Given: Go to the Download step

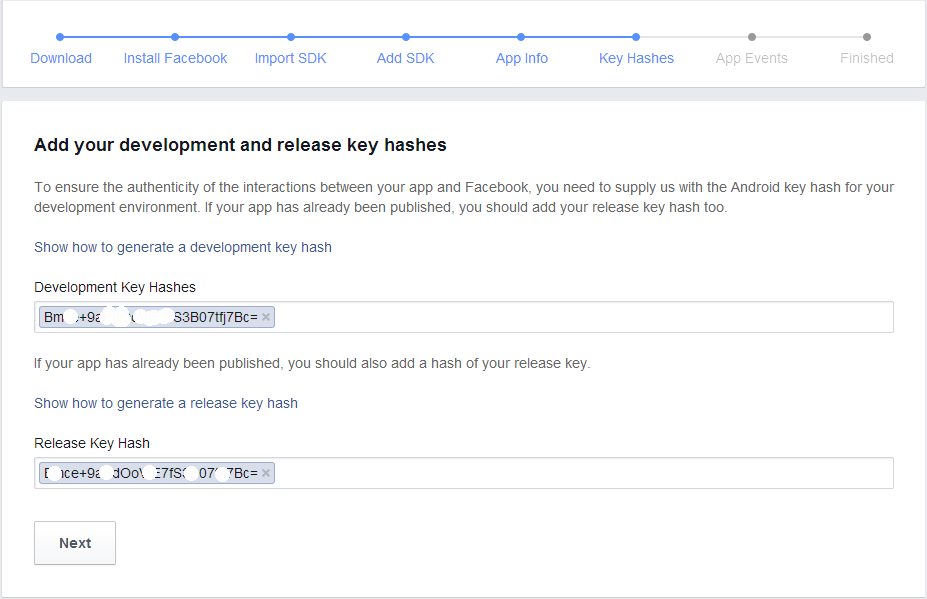Looking at the screenshot, I should 61,58.
